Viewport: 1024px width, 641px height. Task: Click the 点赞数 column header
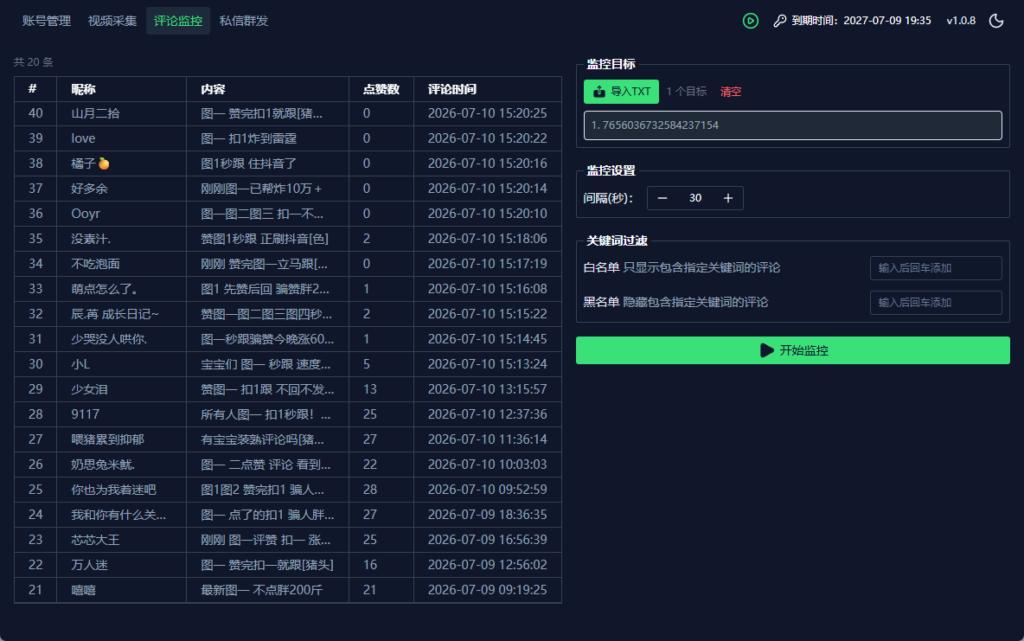(381, 89)
